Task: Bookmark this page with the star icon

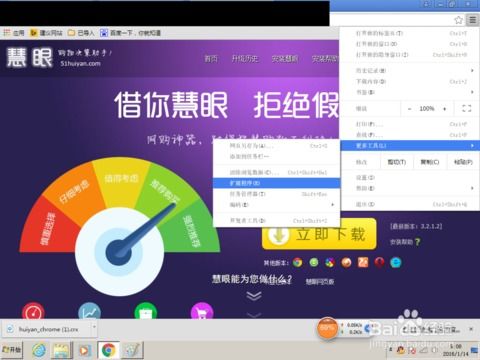Action: pos(459,20)
